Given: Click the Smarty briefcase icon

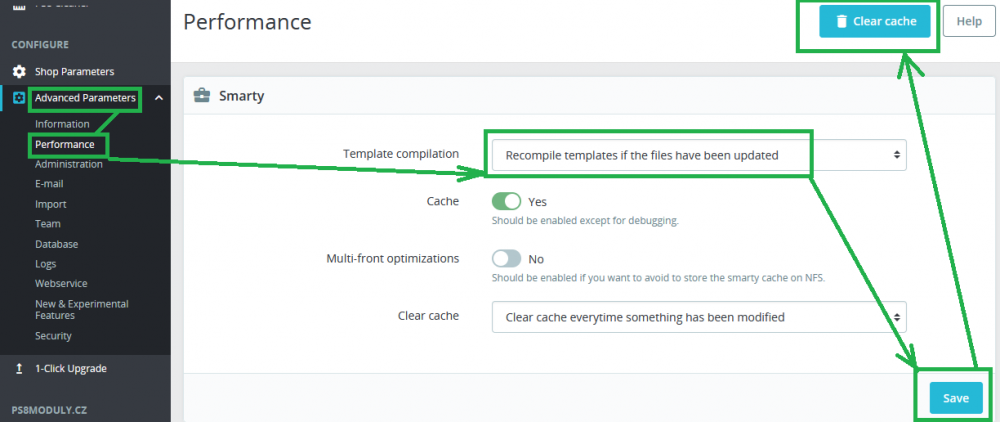Looking at the screenshot, I should click(x=201, y=96).
